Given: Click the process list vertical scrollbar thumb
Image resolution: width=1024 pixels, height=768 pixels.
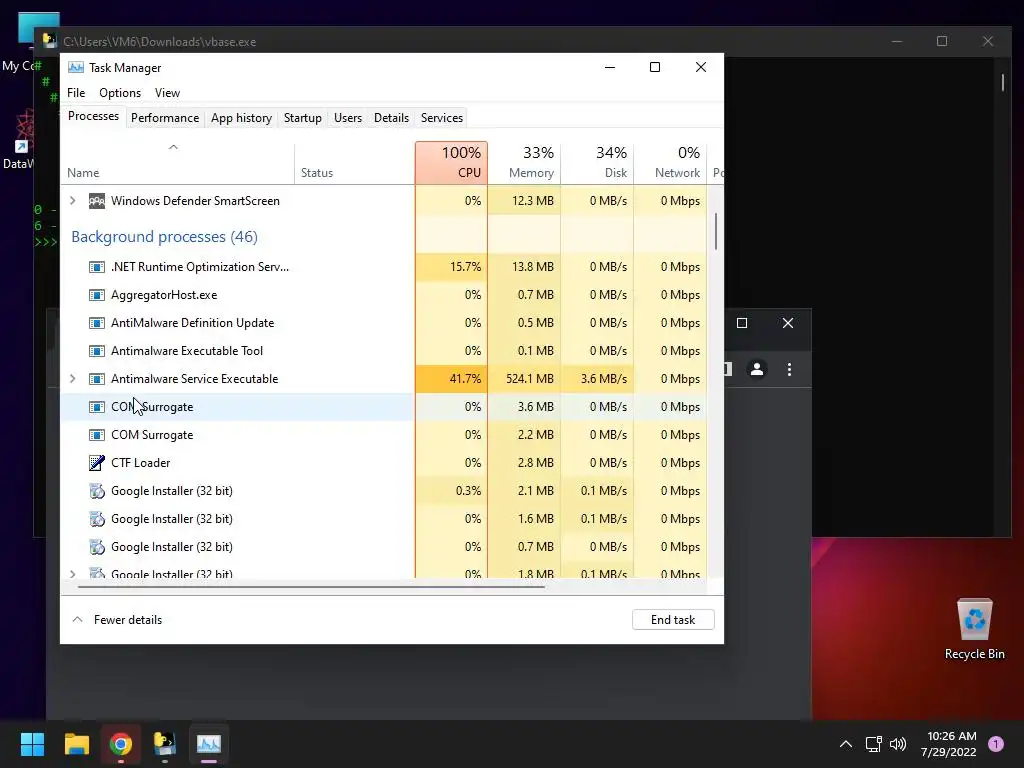Looking at the screenshot, I should click(716, 231).
